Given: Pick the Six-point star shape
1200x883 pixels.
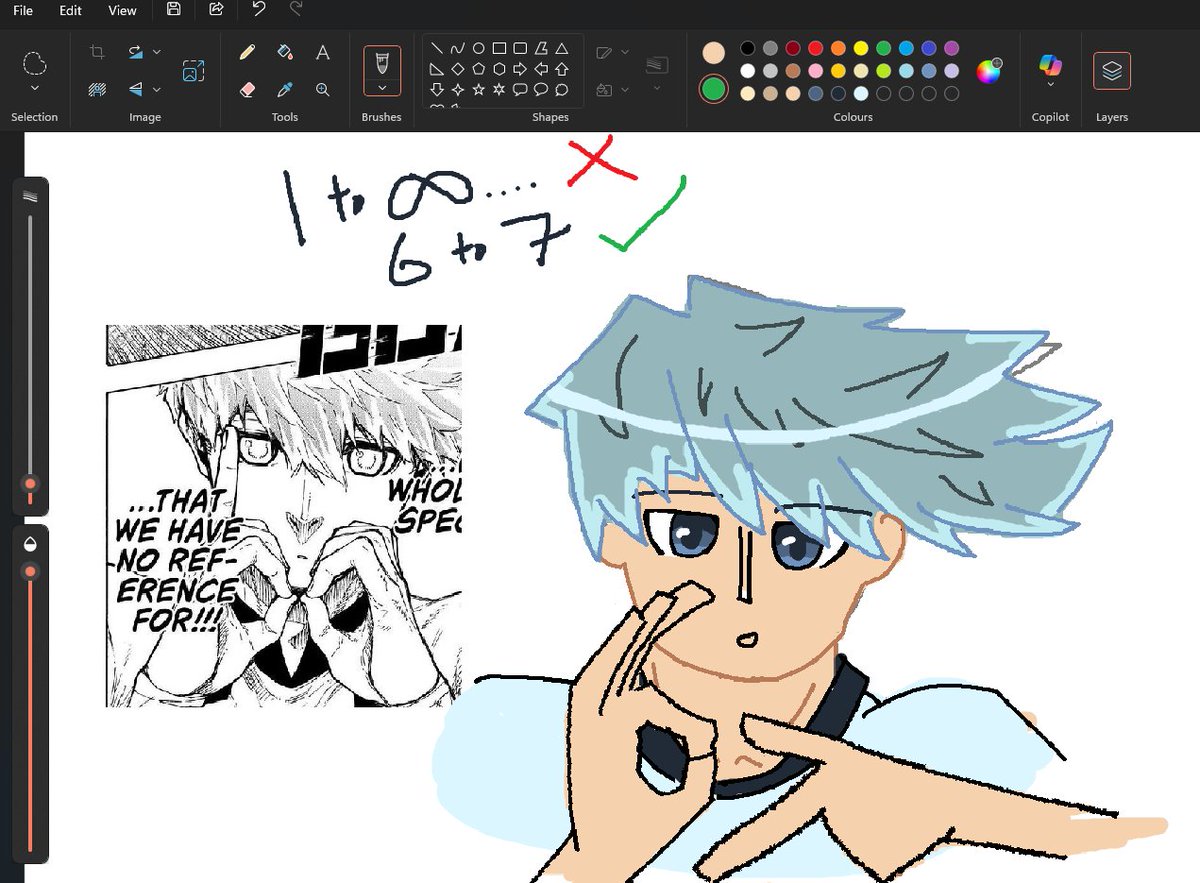Looking at the screenshot, I should coord(500,90).
